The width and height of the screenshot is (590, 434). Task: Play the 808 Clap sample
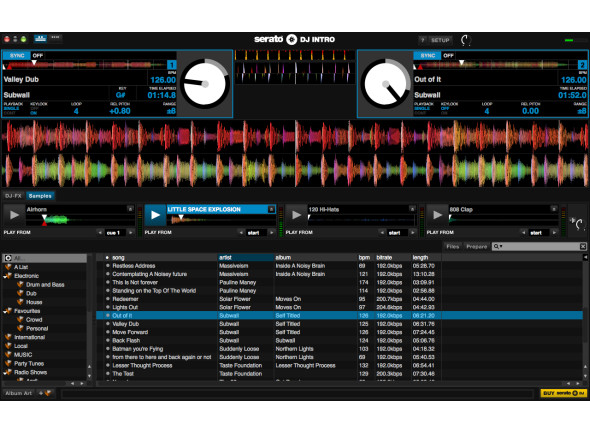click(437, 215)
